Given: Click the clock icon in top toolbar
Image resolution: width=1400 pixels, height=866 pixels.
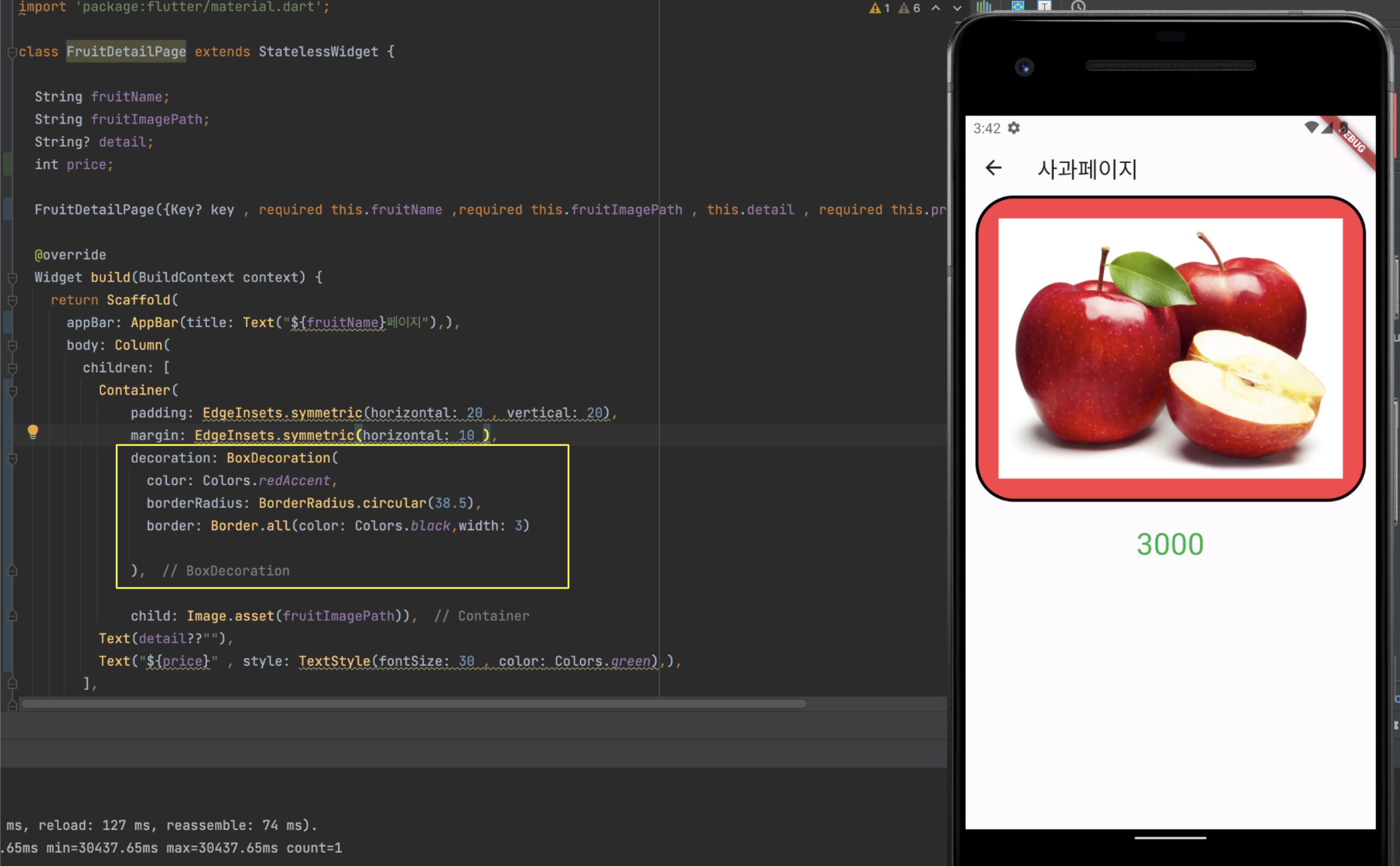Looking at the screenshot, I should 1078,6.
